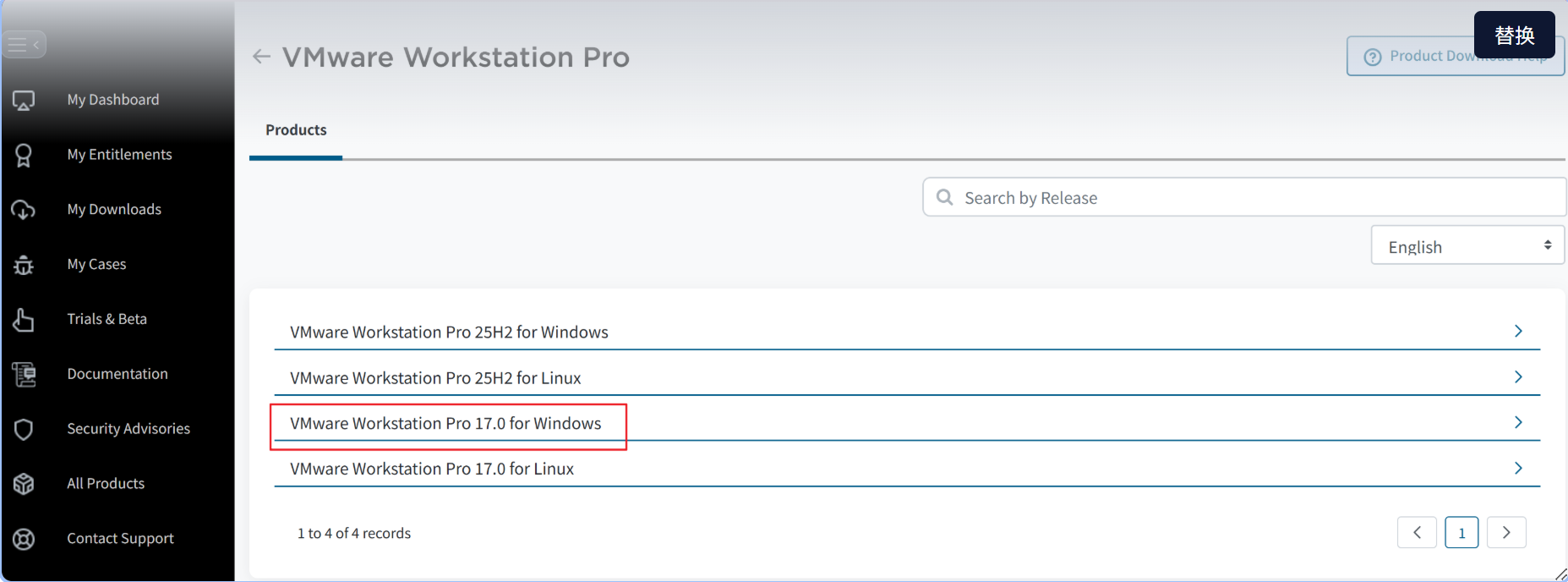Open Contact Support from the sidebar
The width and height of the screenshot is (1568, 582).
[x=120, y=539]
